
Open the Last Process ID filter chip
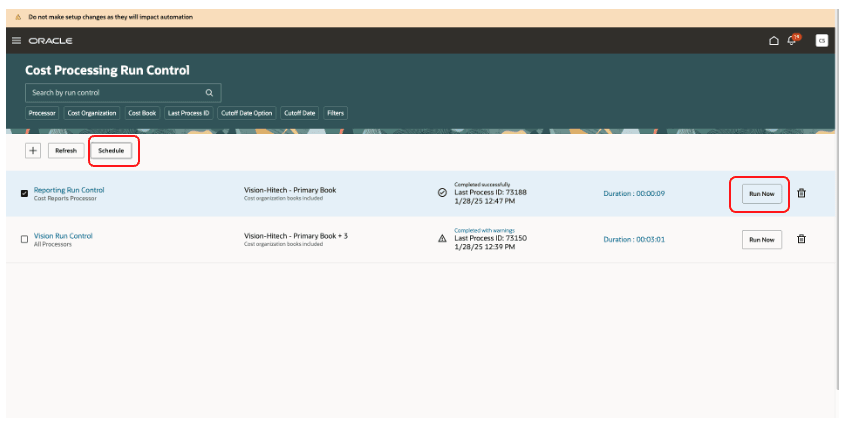click(x=189, y=113)
